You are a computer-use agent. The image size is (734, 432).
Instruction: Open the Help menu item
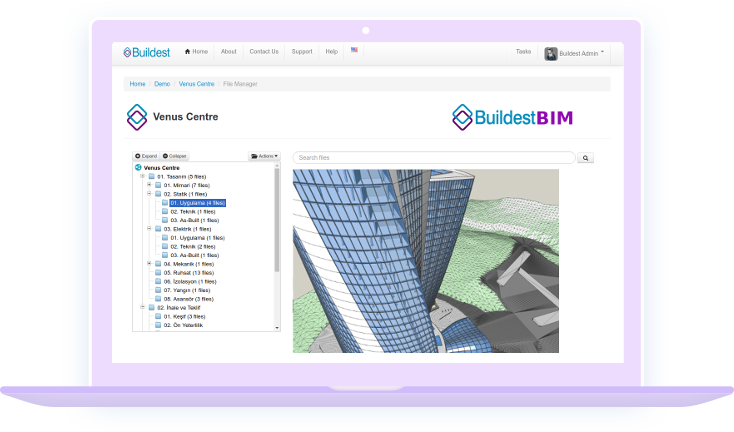[331, 51]
